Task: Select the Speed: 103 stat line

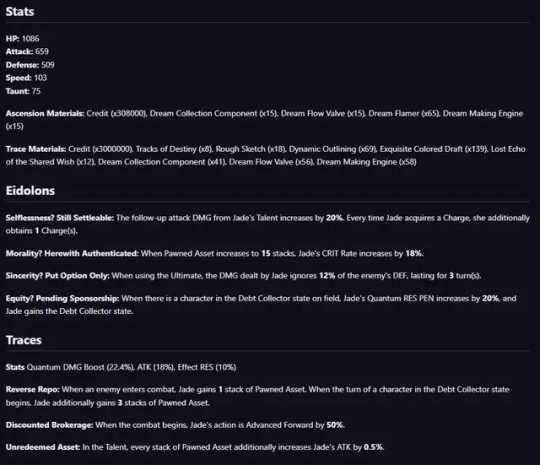Action: coord(26,78)
